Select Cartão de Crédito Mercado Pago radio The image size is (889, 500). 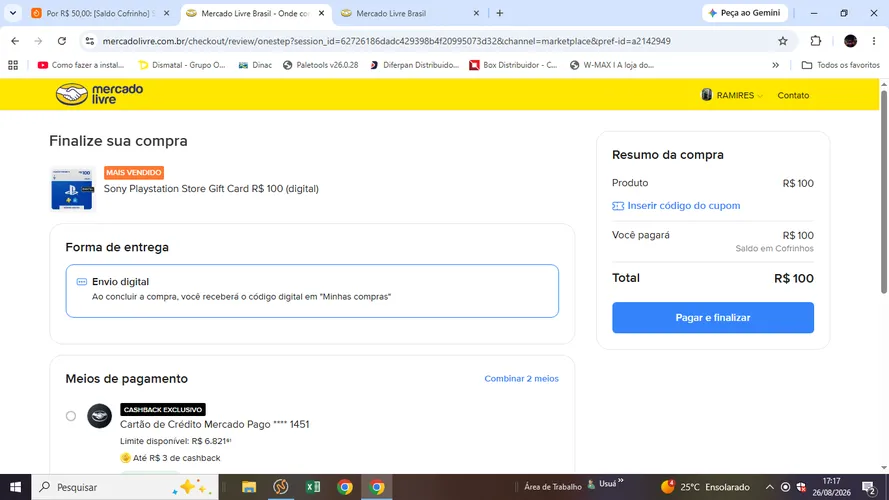coord(70,416)
